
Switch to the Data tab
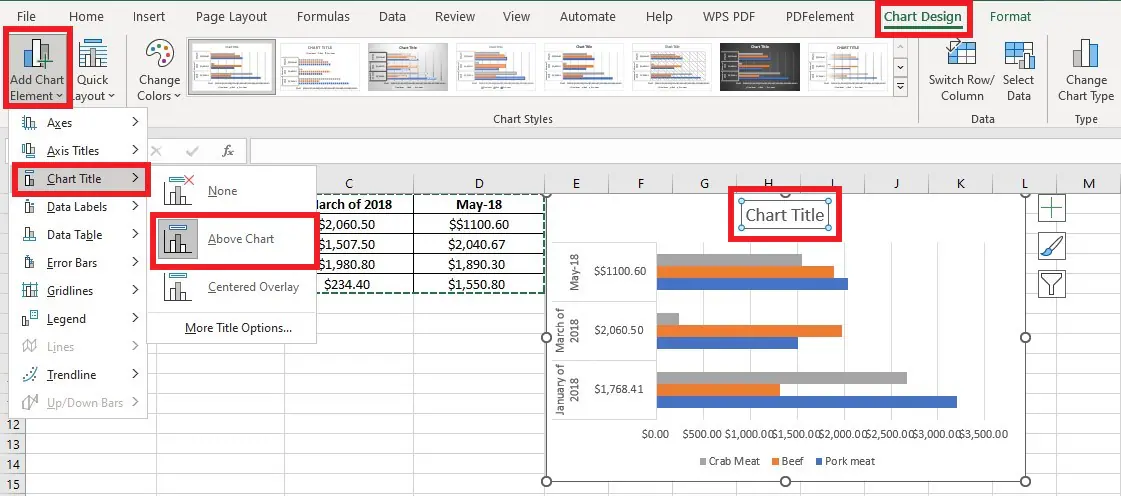(x=392, y=16)
